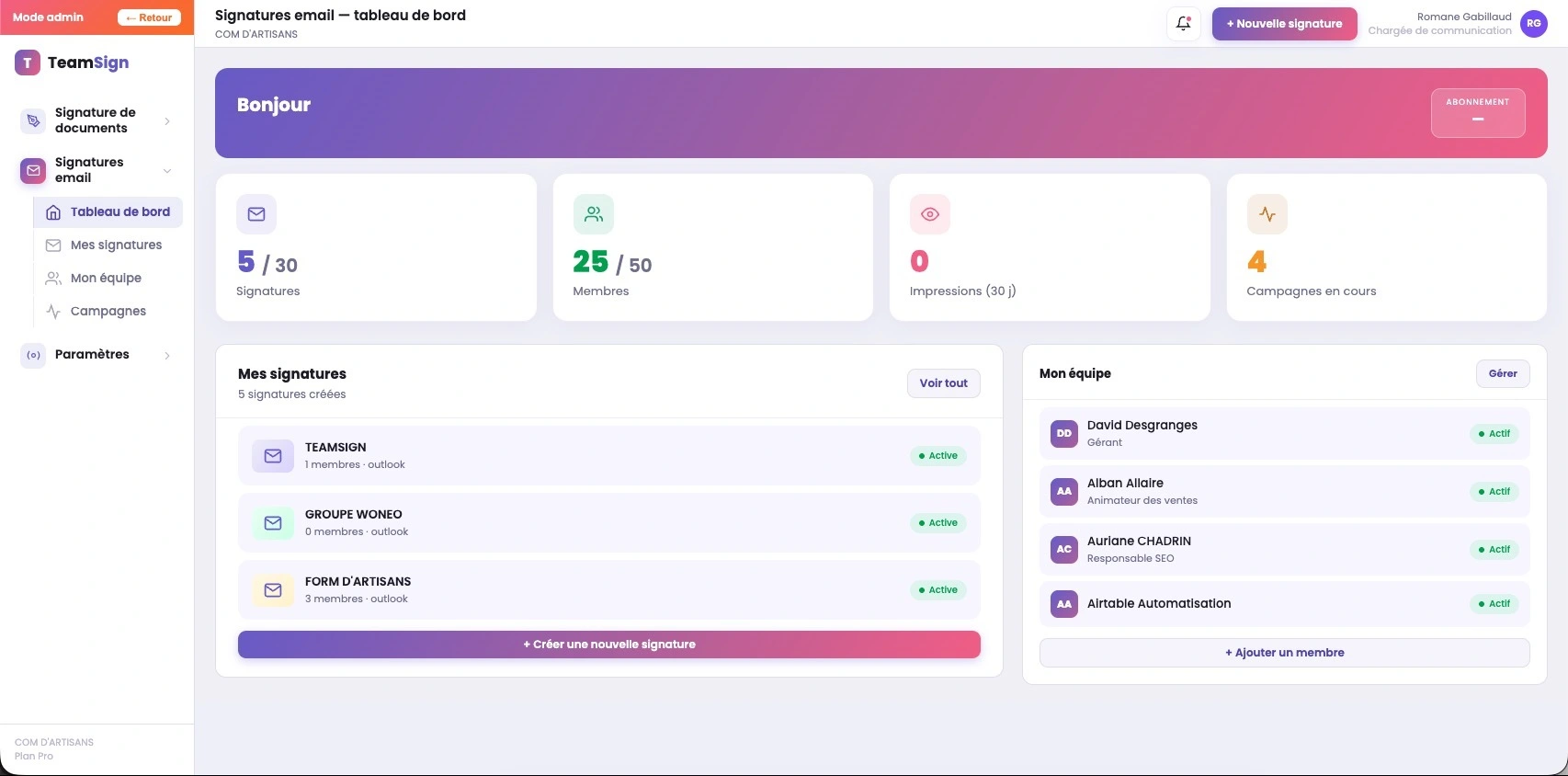Click the Campagnes en cours label

(1312, 291)
